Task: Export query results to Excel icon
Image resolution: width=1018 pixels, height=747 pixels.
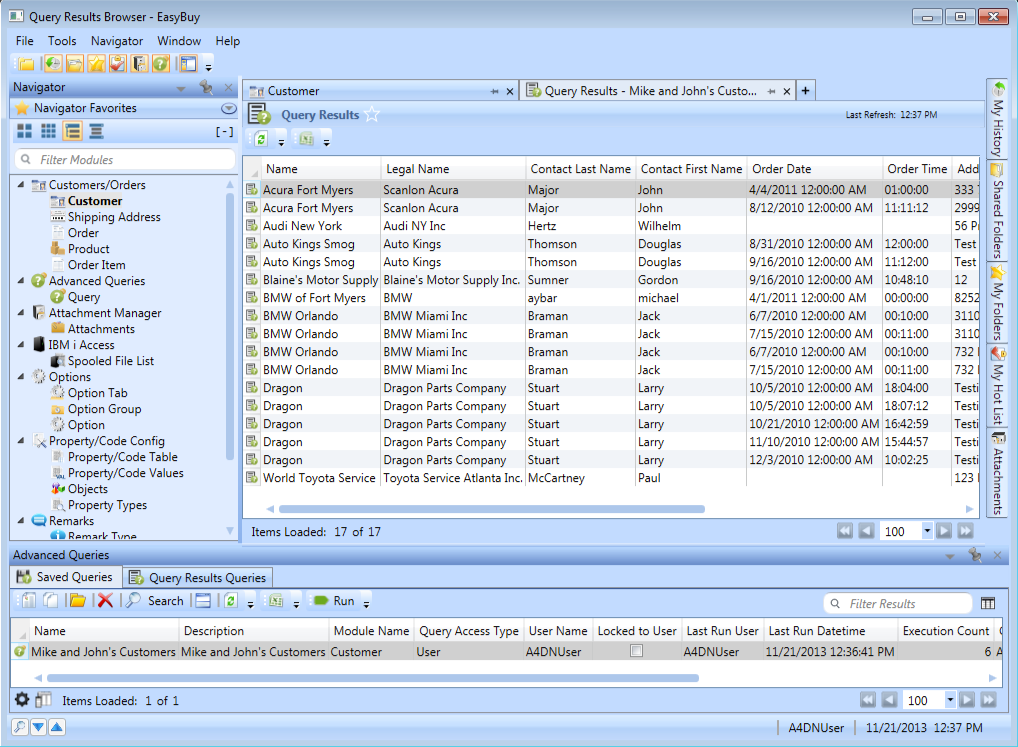Action: 306,139
